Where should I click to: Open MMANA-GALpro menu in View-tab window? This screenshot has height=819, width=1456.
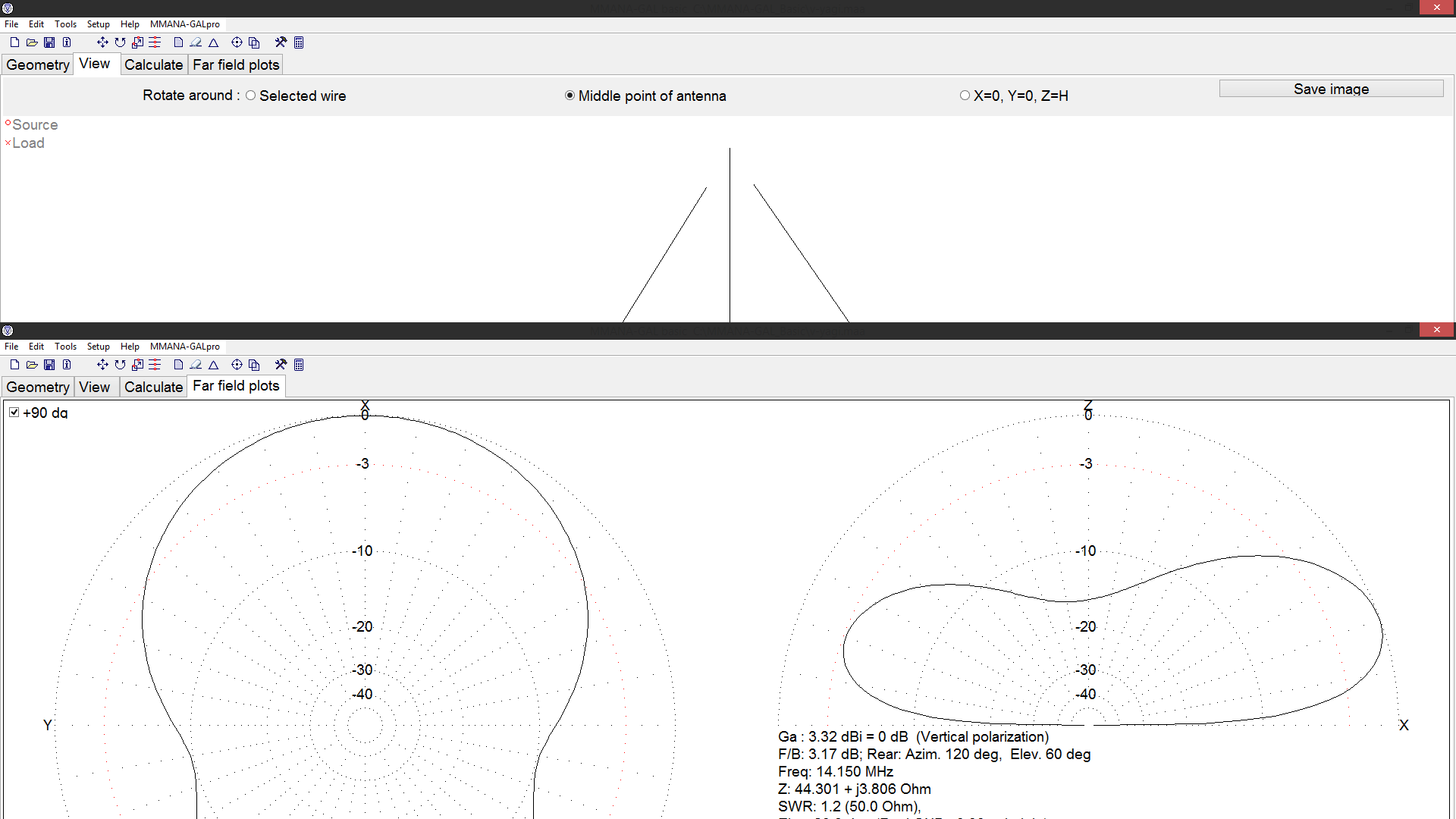pyautogui.click(x=185, y=24)
